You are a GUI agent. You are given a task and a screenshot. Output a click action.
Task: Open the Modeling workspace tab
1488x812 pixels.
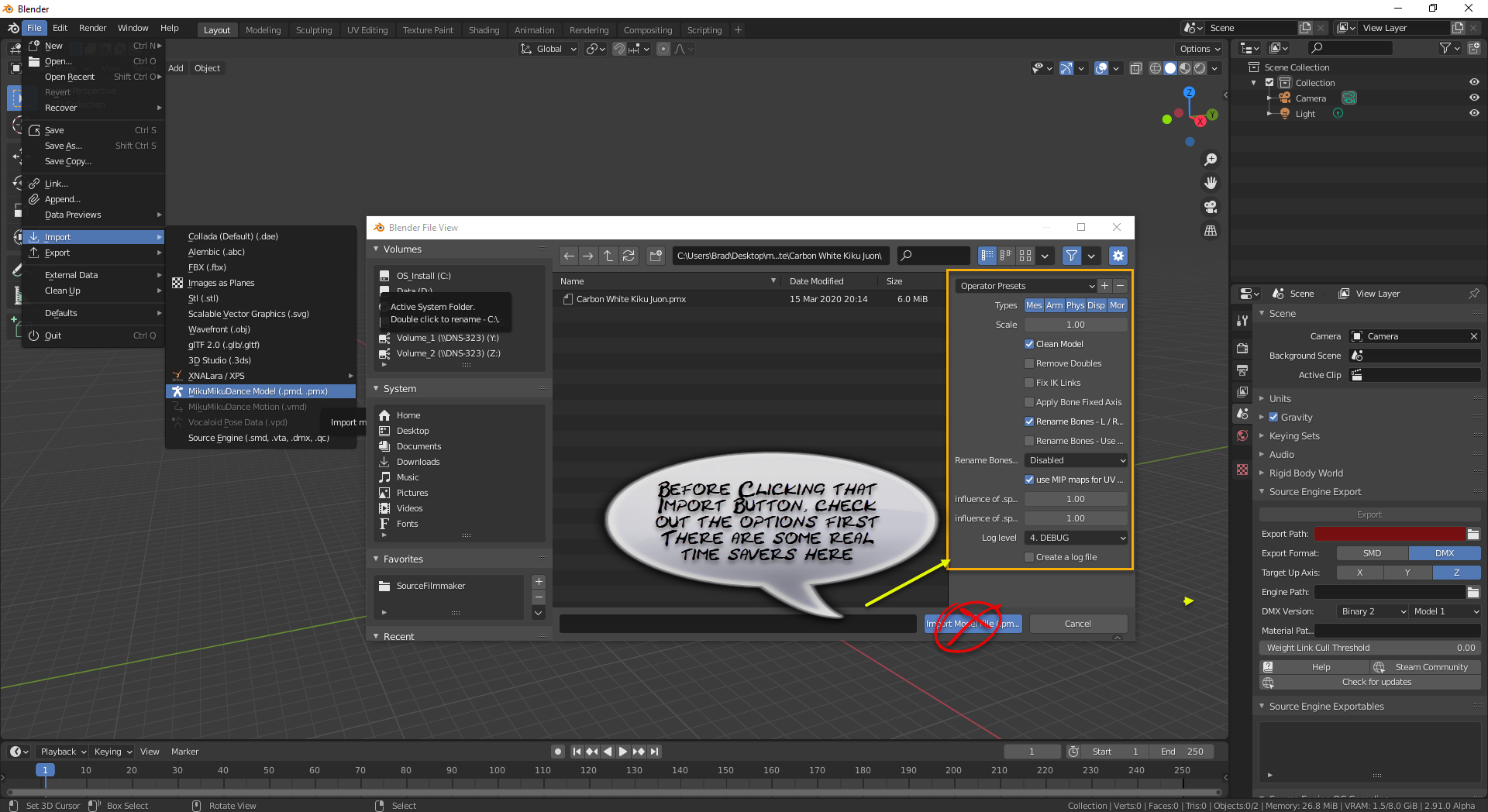click(263, 30)
